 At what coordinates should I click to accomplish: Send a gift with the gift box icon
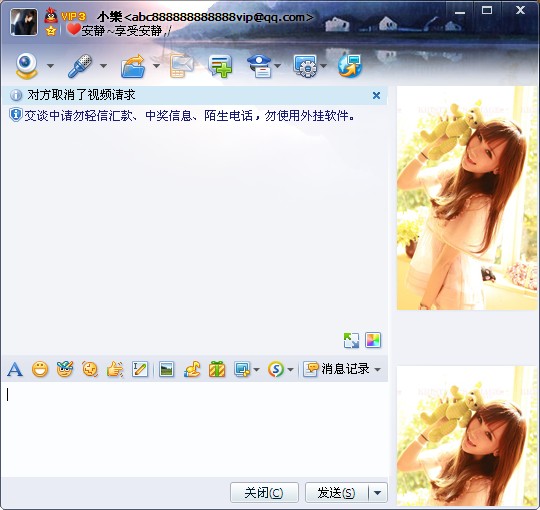[217, 370]
